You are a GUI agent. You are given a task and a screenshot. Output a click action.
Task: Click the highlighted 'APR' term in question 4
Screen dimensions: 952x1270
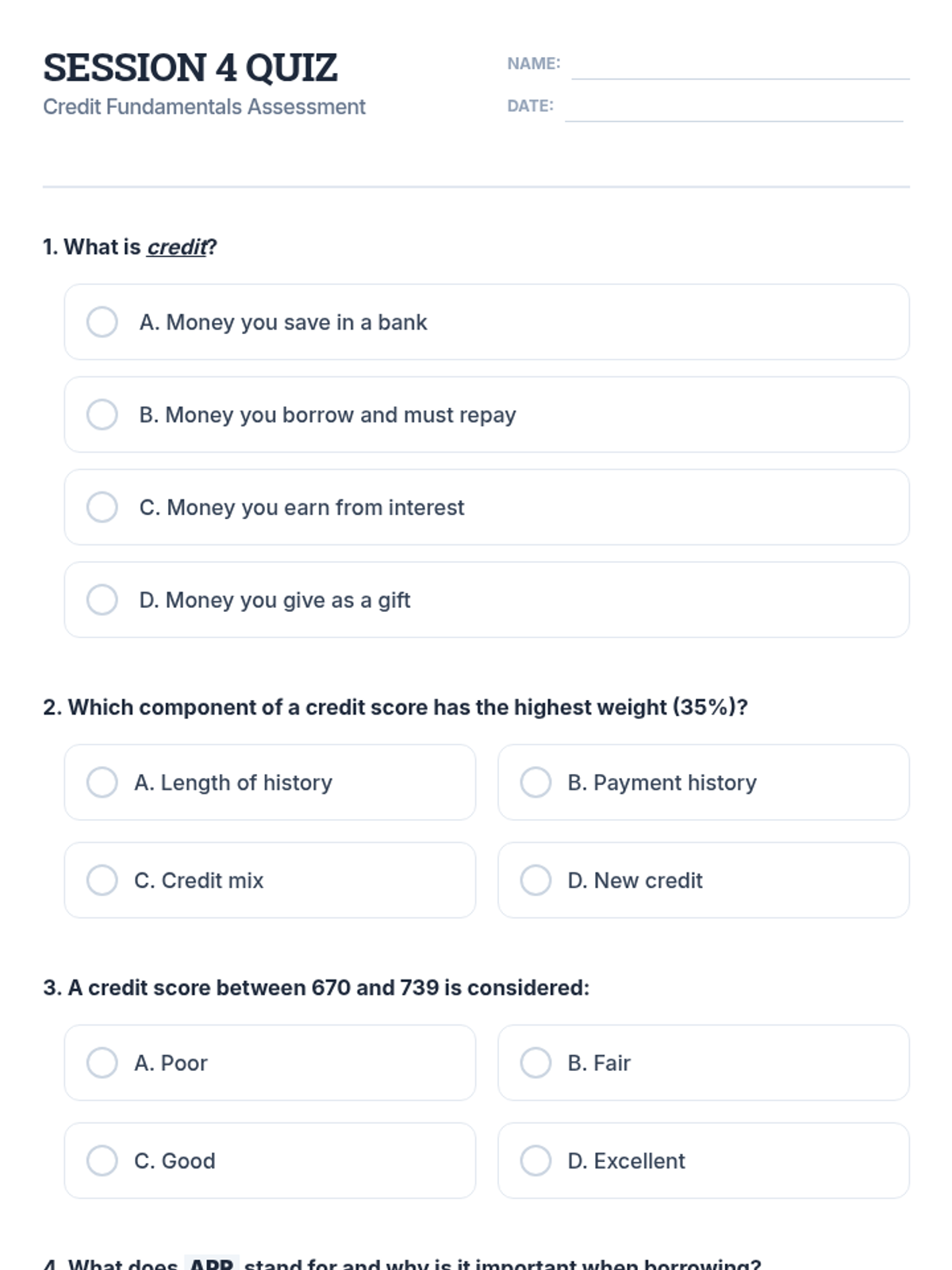pyautogui.click(x=211, y=1263)
